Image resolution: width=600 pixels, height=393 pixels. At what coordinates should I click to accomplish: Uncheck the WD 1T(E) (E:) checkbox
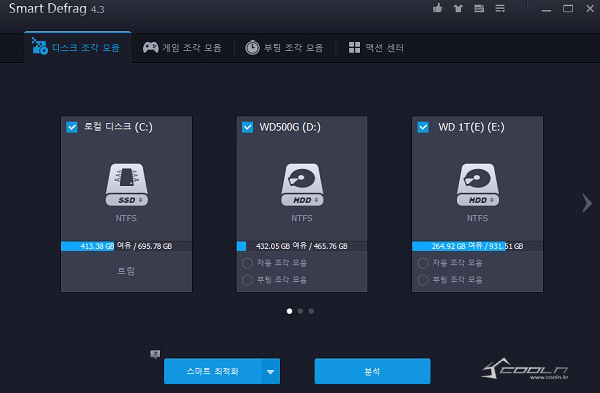tap(423, 127)
